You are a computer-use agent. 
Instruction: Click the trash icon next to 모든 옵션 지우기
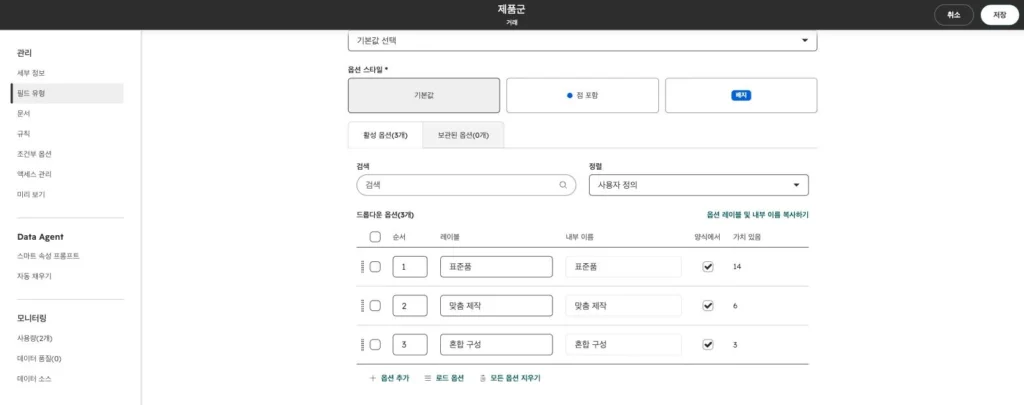(483, 378)
